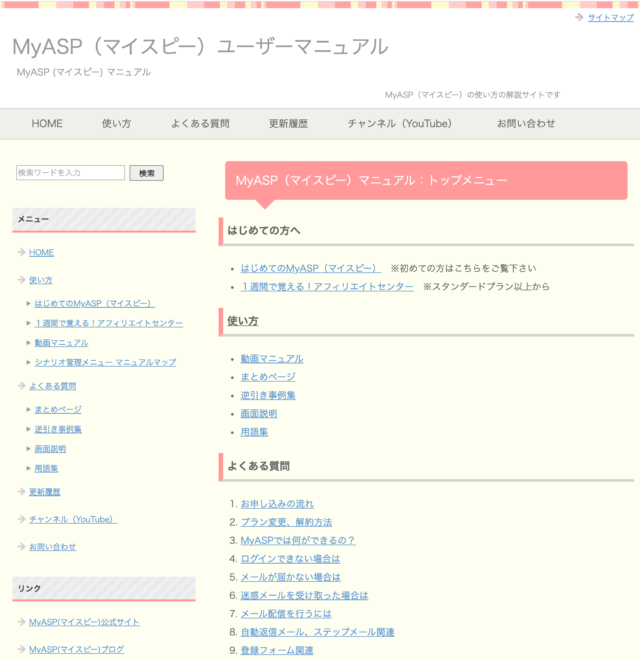The height and width of the screenshot is (659, 640).
Task: Open はじめてのMyASP(マイスピー) in main content
Action: point(311,268)
